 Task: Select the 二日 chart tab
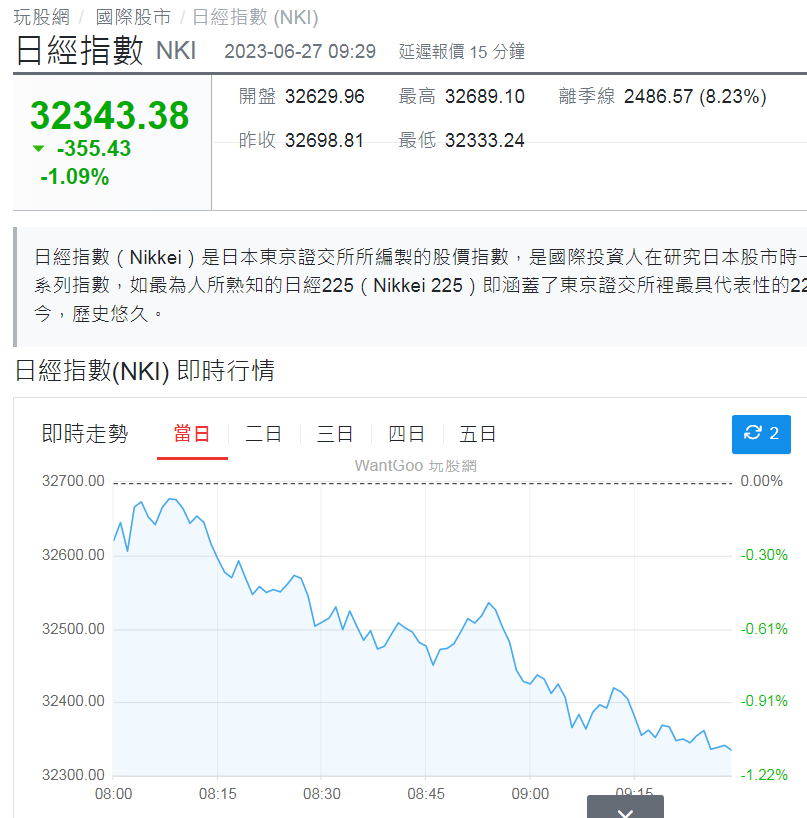coord(264,434)
